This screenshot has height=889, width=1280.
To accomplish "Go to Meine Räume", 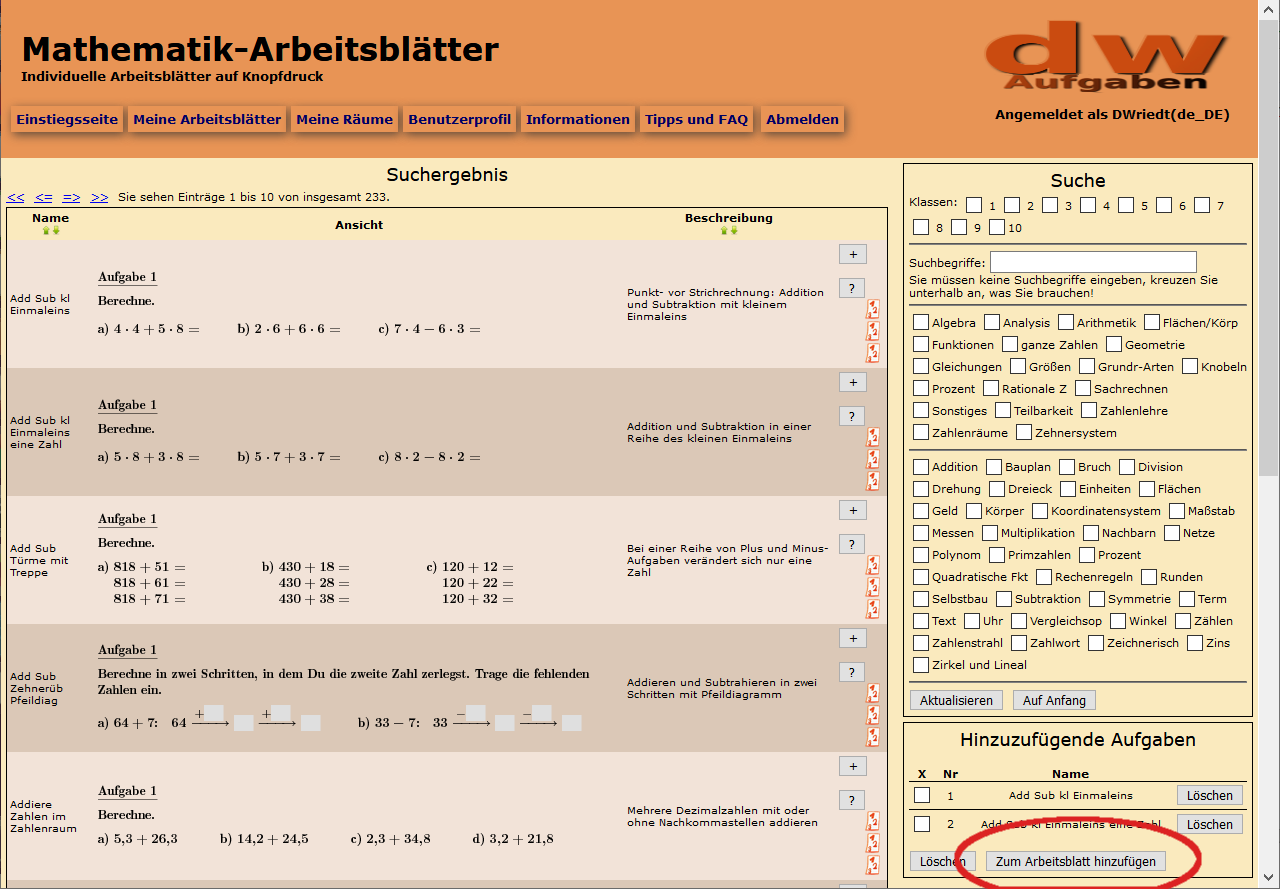I will click(345, 119).
